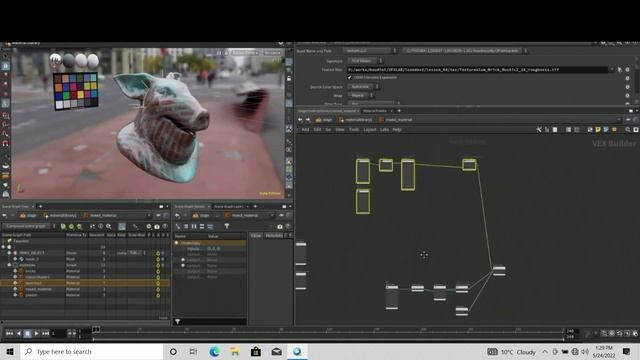Switch to the Scene Graph Layers tab

point(229,207)
